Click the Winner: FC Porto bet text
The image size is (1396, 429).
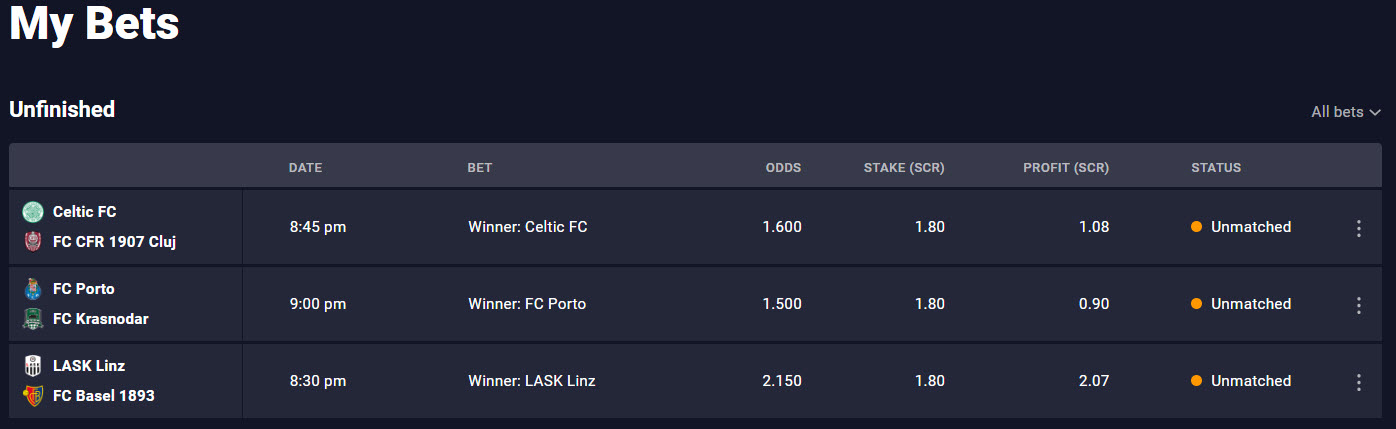pos(527,304)
